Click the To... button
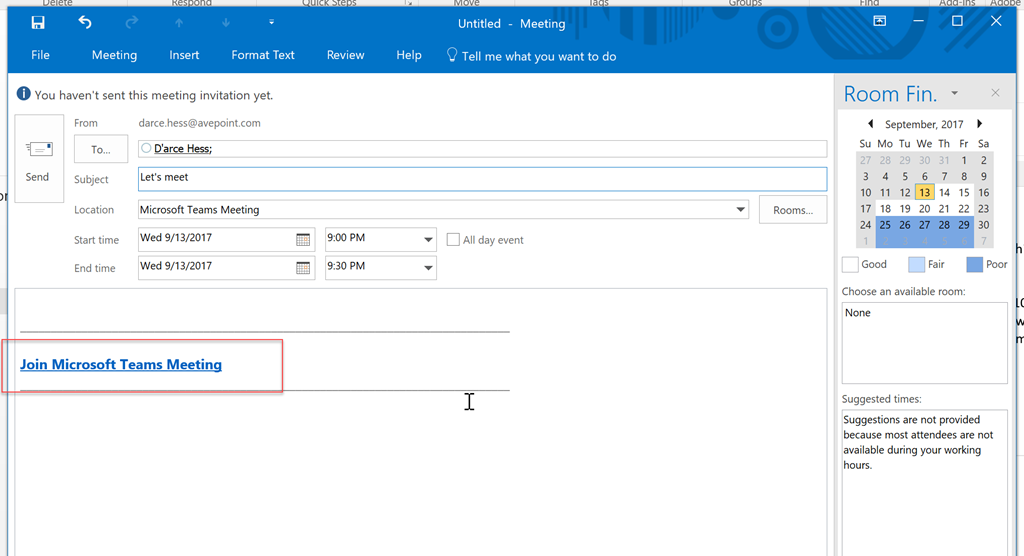Viewport: 1024px width, 556px height. pyautogui.click(x=101, y=149)
